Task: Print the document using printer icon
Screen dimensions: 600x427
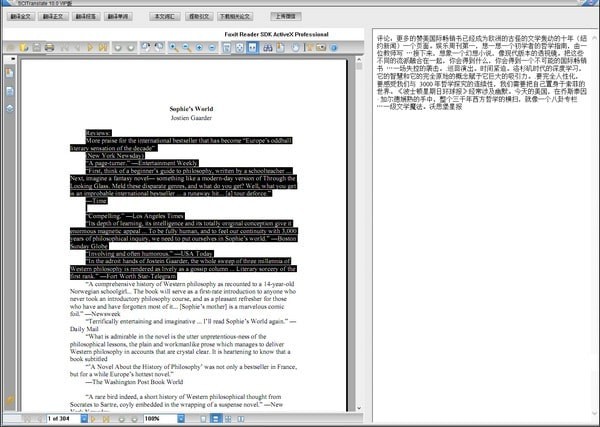Action: pos(49,47)
